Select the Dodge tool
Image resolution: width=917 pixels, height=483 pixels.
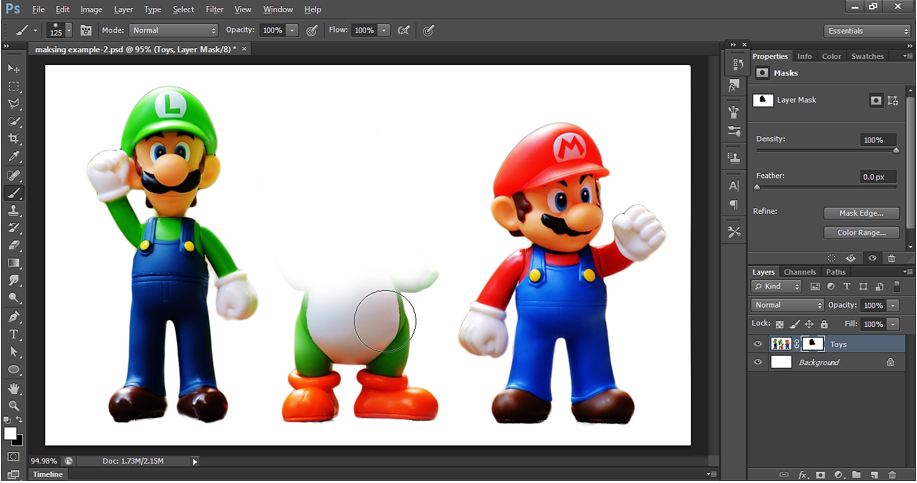[13, 298]
